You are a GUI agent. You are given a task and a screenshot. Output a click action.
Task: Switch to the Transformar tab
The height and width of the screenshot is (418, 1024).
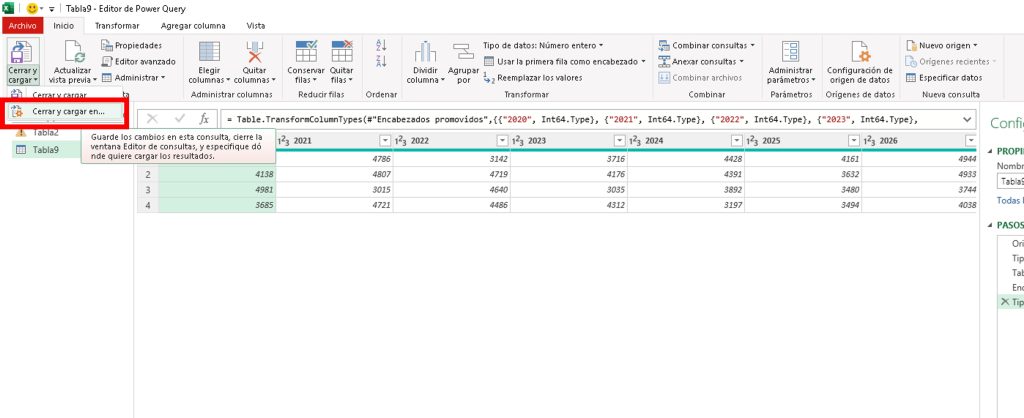[117, 26]
